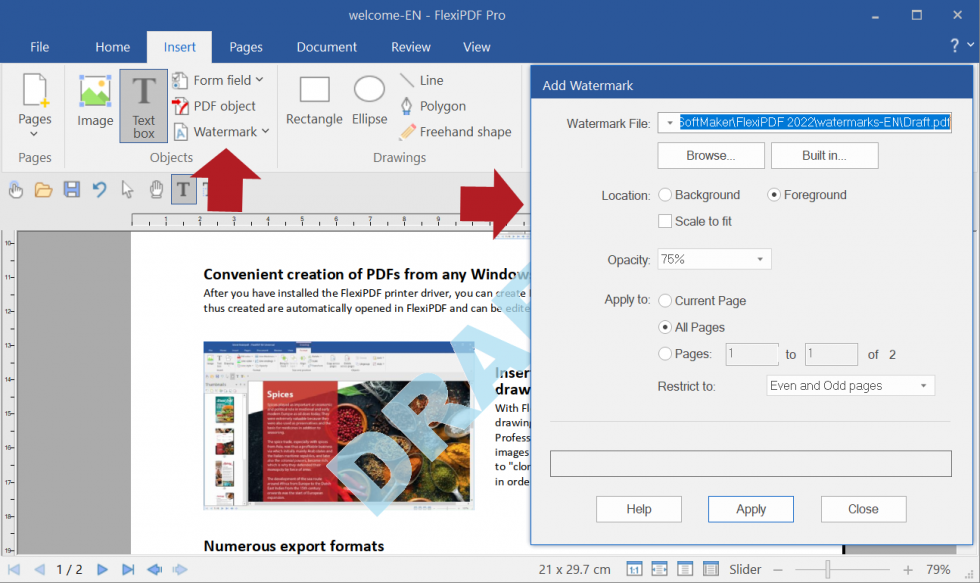Click the Undo arrow icon
This screenshot has width=980, height=583.
point(97,189)
